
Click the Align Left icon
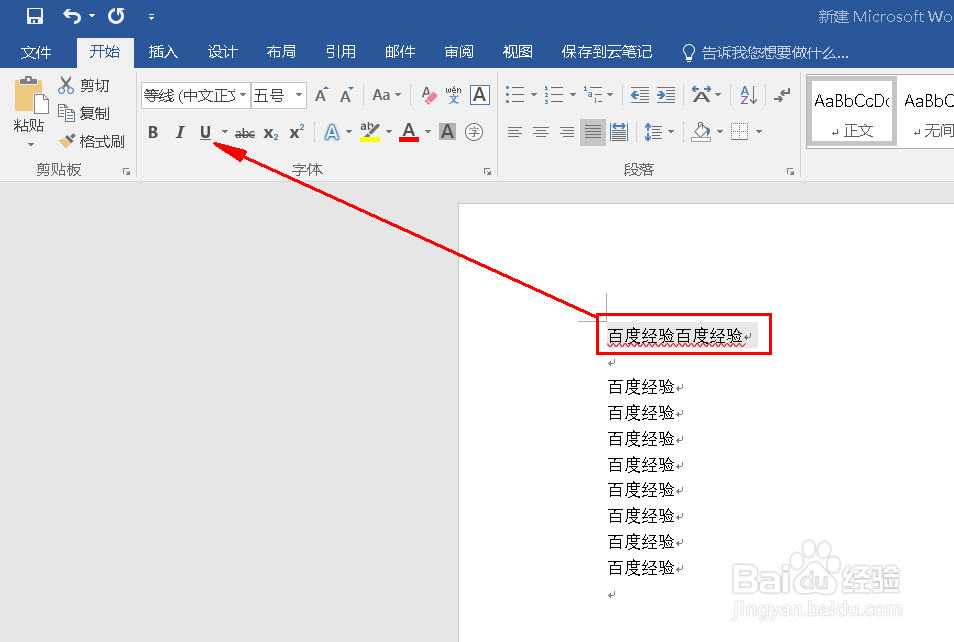[515, 131]
